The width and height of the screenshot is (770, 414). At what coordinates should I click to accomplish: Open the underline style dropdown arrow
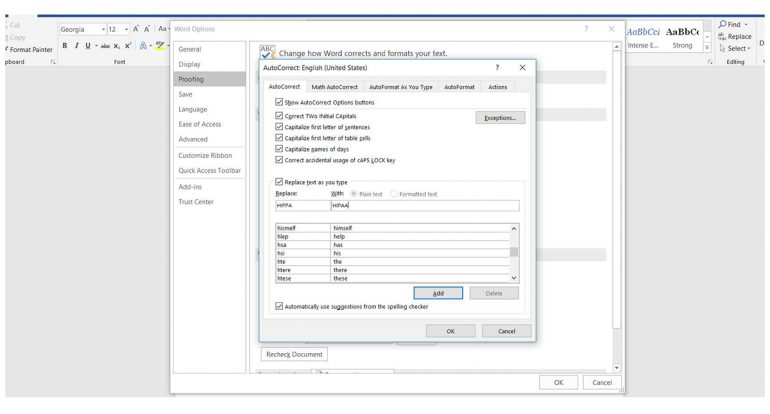pyautogui.click(x=96, y=46)
